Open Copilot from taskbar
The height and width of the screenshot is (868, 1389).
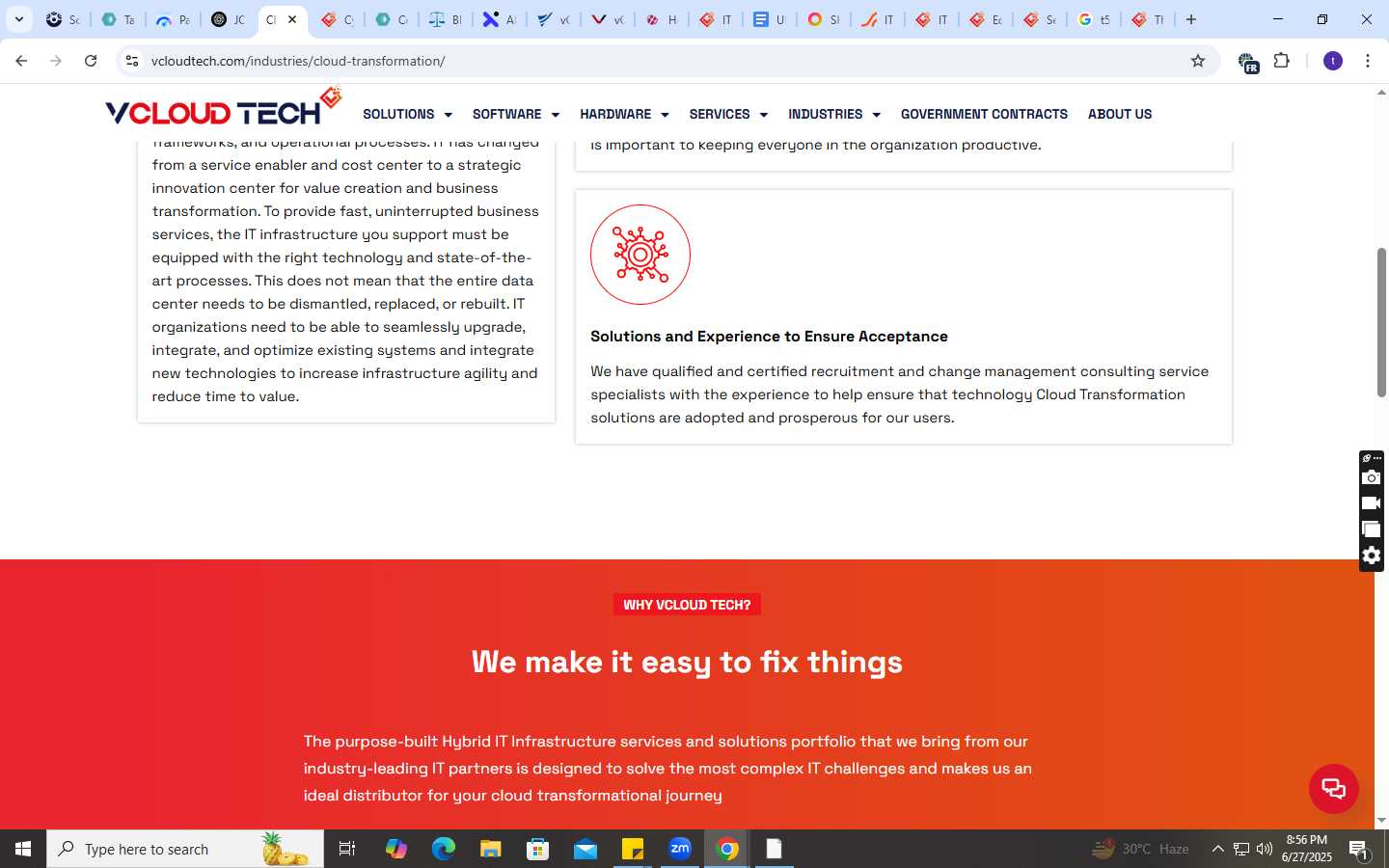click(395, 849)
